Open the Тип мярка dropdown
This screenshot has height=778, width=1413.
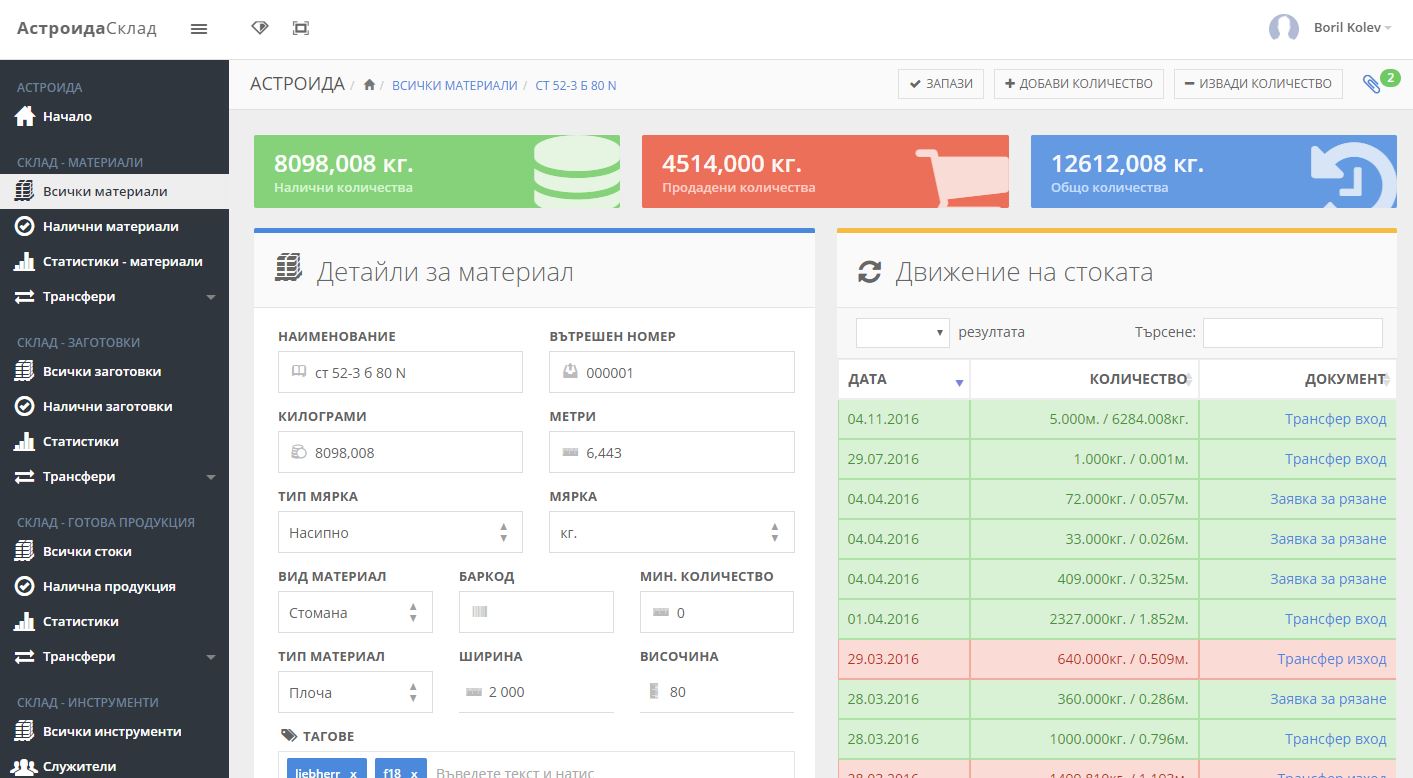400,532
